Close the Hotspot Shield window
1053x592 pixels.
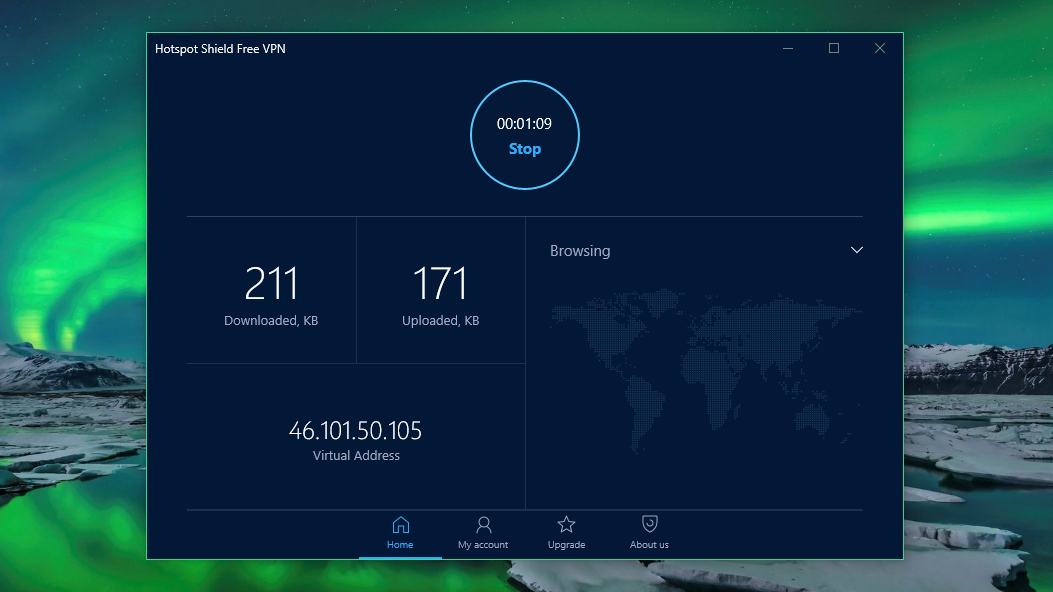coord(880,48)
